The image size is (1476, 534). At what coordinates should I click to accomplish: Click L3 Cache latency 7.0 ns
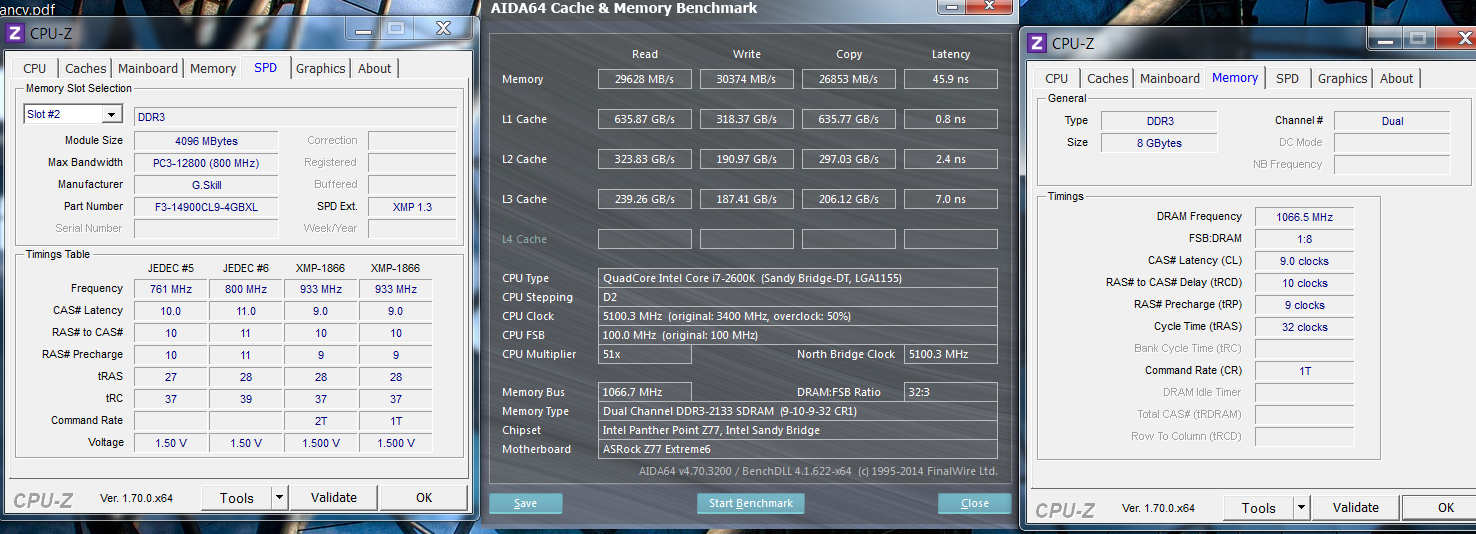point(951,199)
